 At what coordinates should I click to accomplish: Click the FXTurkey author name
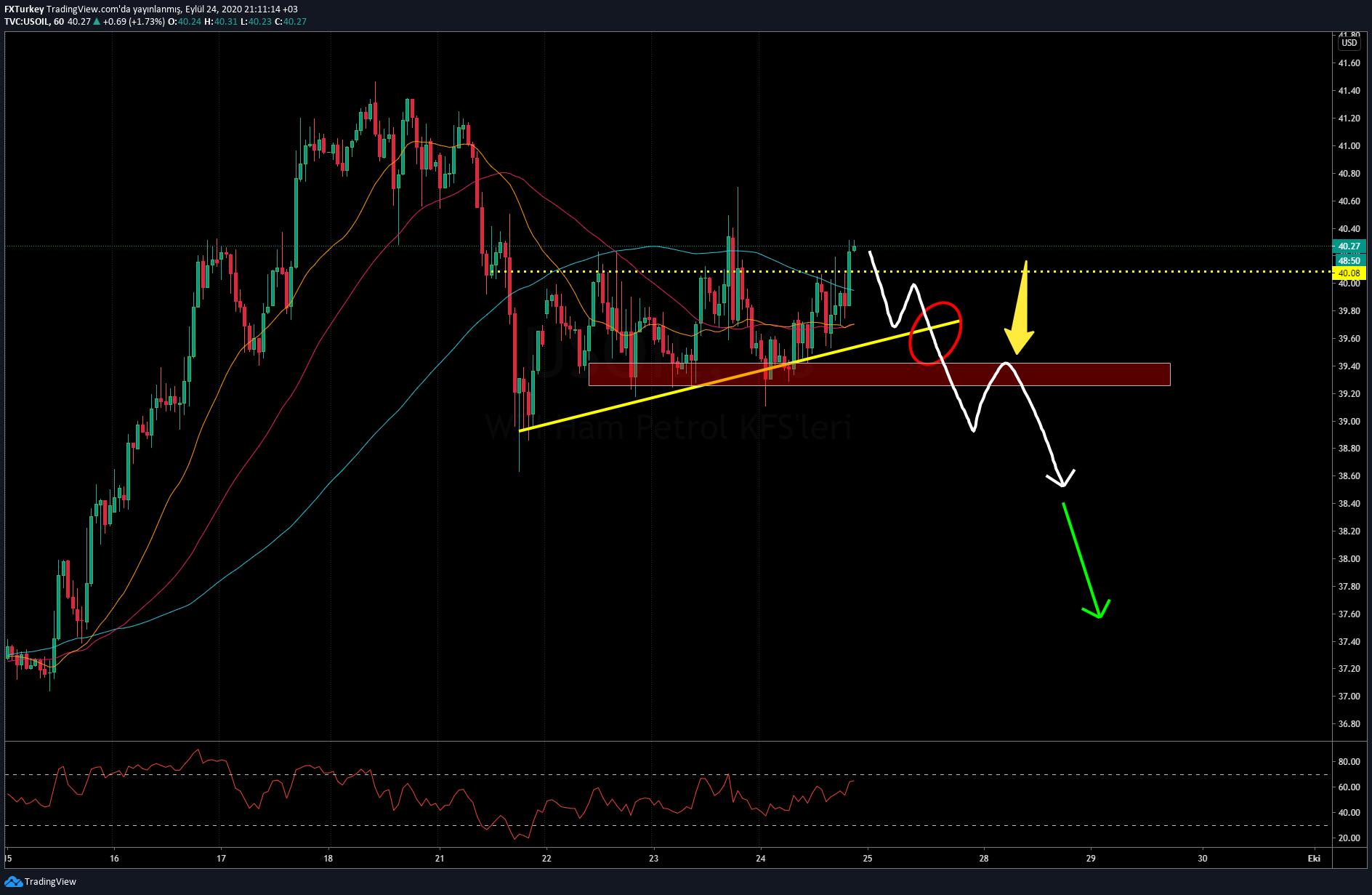(x=24, y=9)
